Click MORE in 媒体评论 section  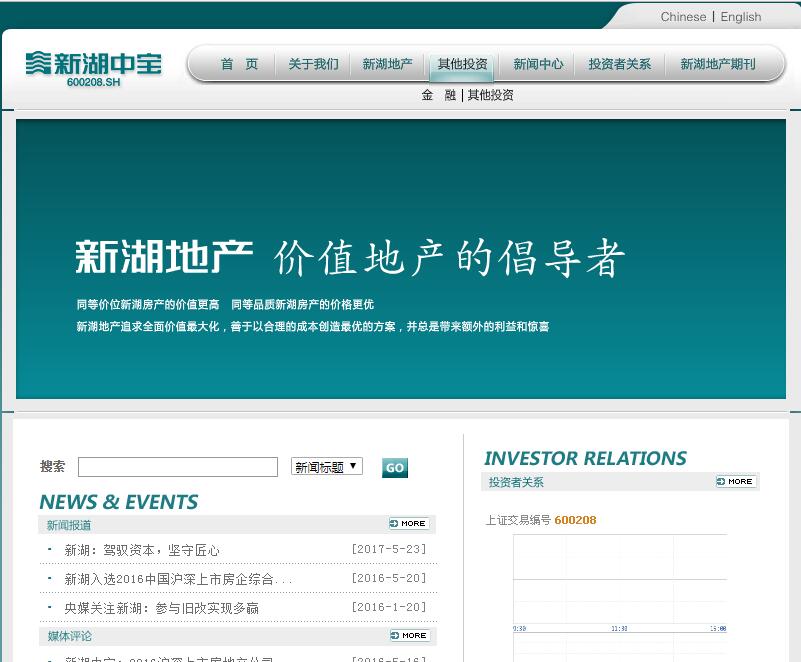(410, 635)
